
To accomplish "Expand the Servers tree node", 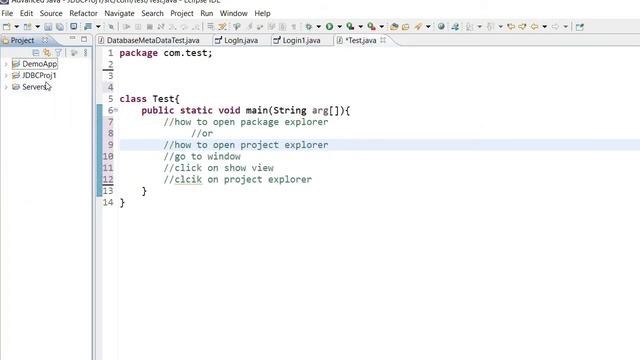I will [x=6, y=87].
